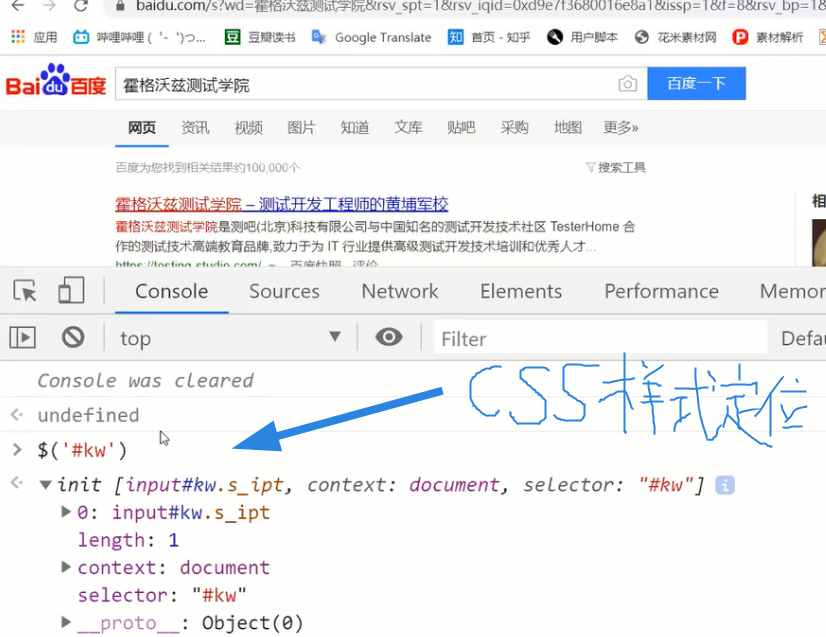
Task: Click the blue info icon after init
Action: (725, 485)
